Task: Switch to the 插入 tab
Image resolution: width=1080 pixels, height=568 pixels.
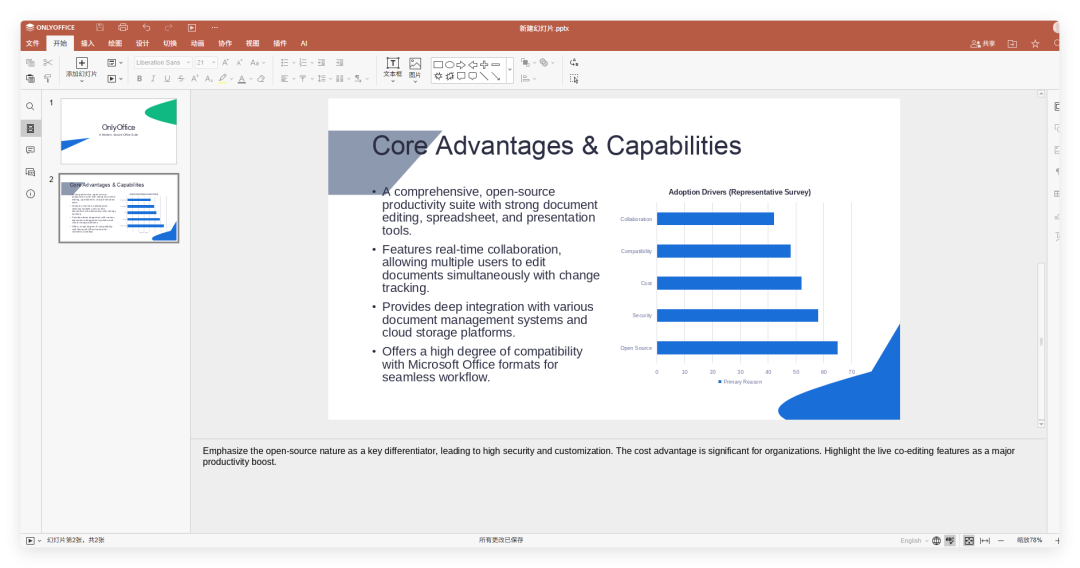Action: point(87,43)
